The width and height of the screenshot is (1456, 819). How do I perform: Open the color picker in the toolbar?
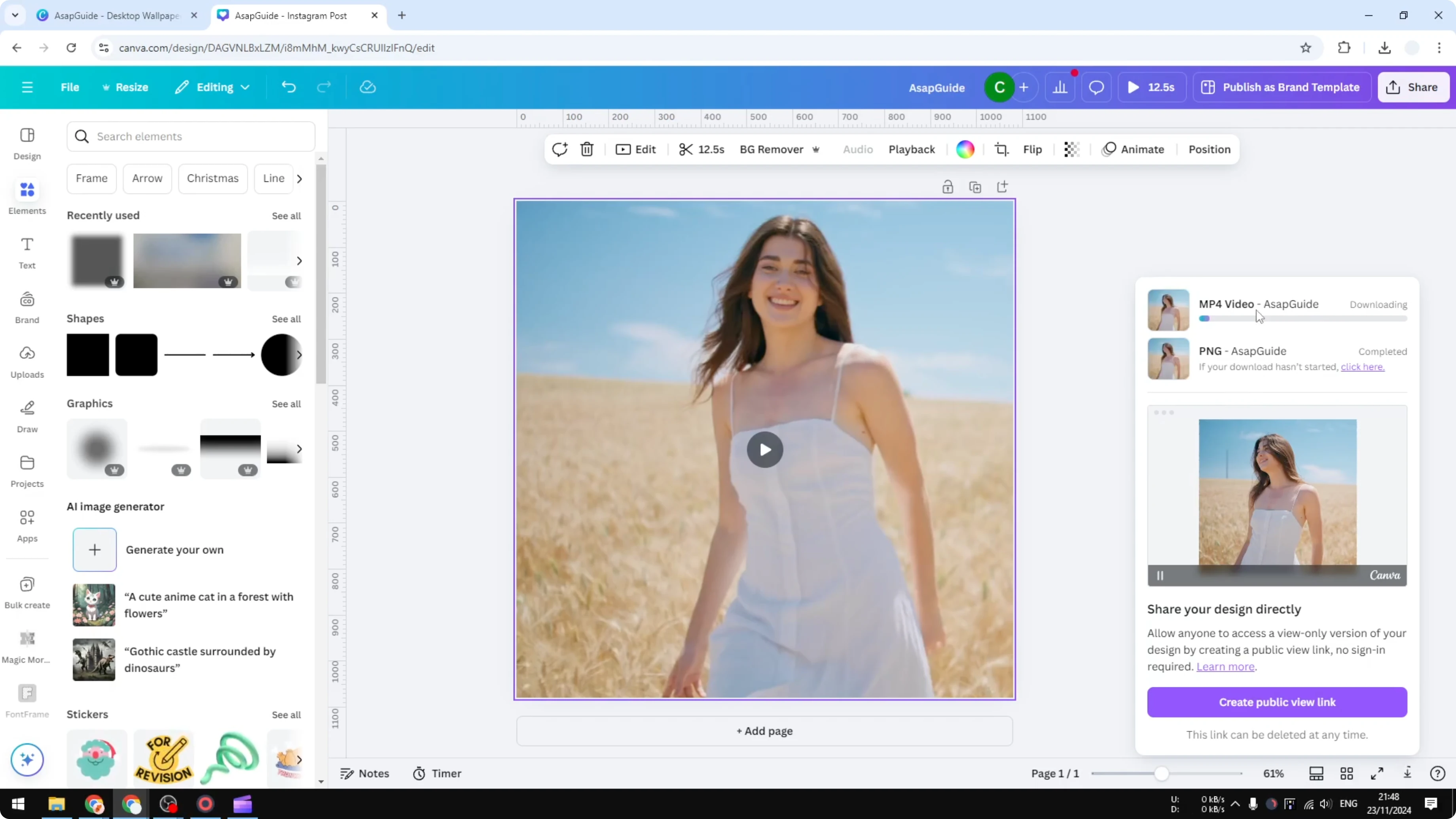(965, 149)
